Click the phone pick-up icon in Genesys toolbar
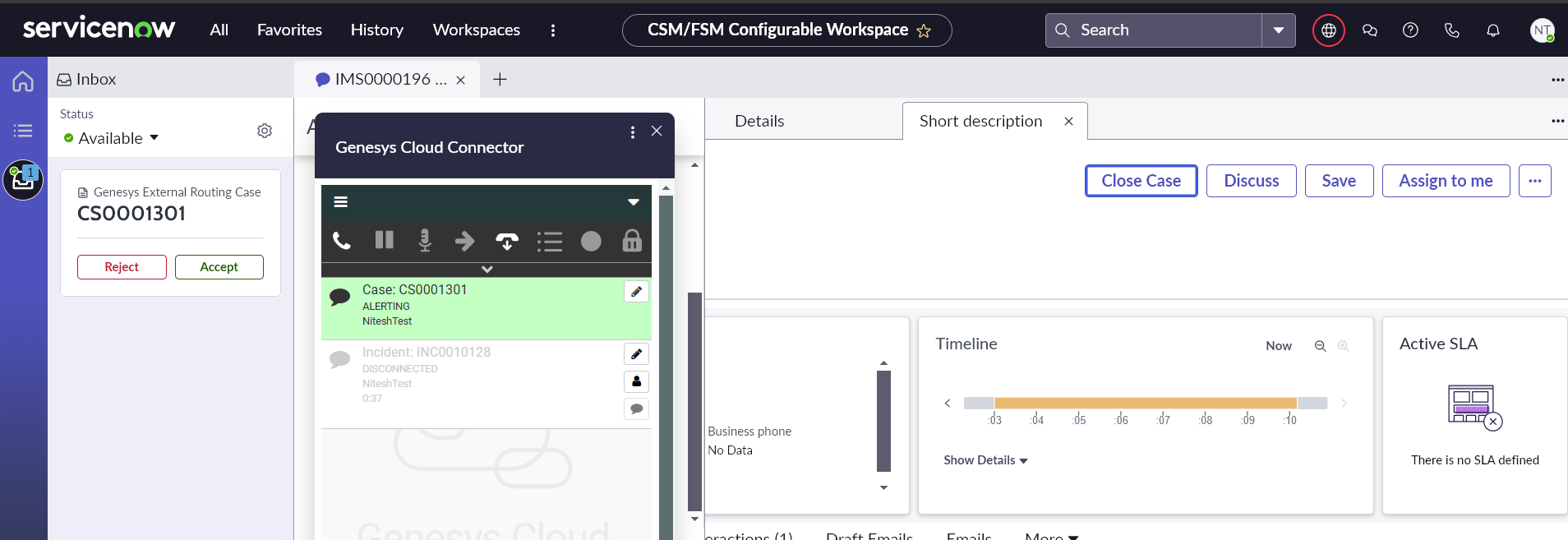 (x=342, y=241)
